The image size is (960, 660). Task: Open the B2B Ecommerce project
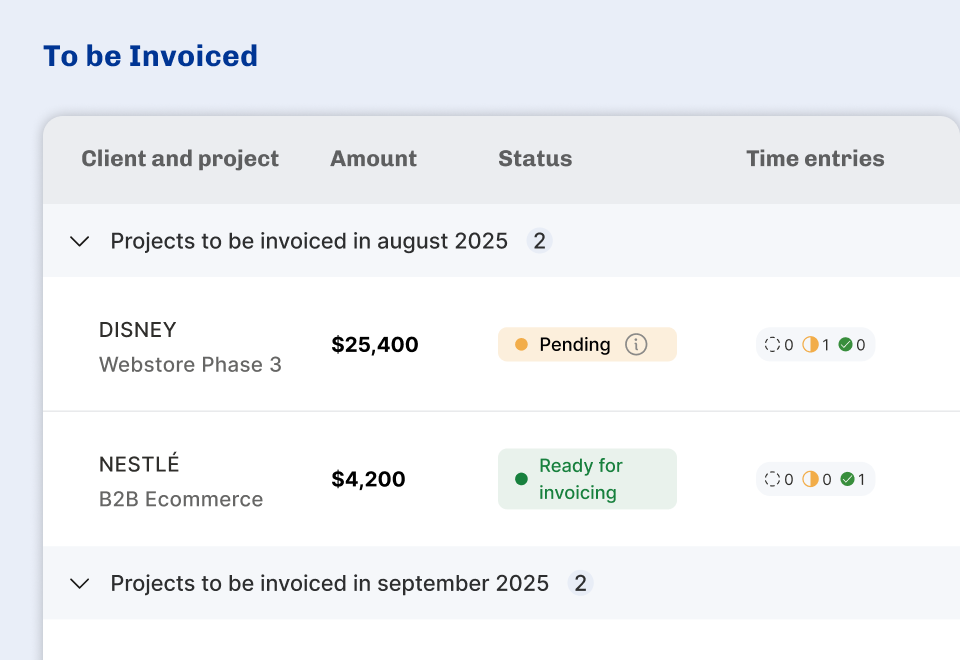(x=181, y=499)
